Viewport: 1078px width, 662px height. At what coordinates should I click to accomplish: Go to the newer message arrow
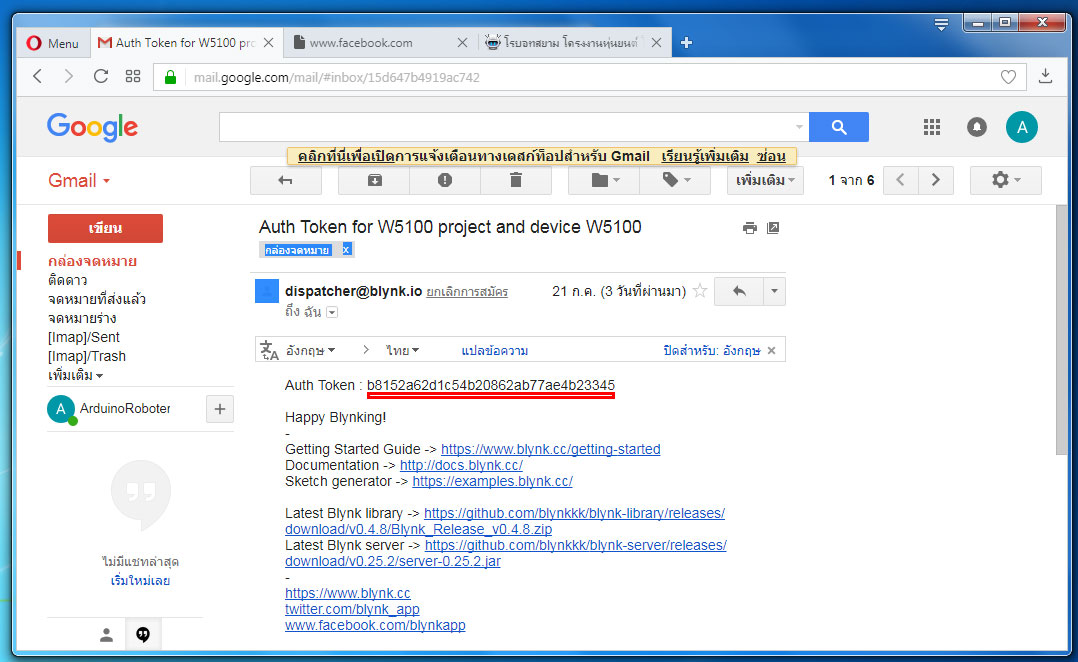coord(901,181)
